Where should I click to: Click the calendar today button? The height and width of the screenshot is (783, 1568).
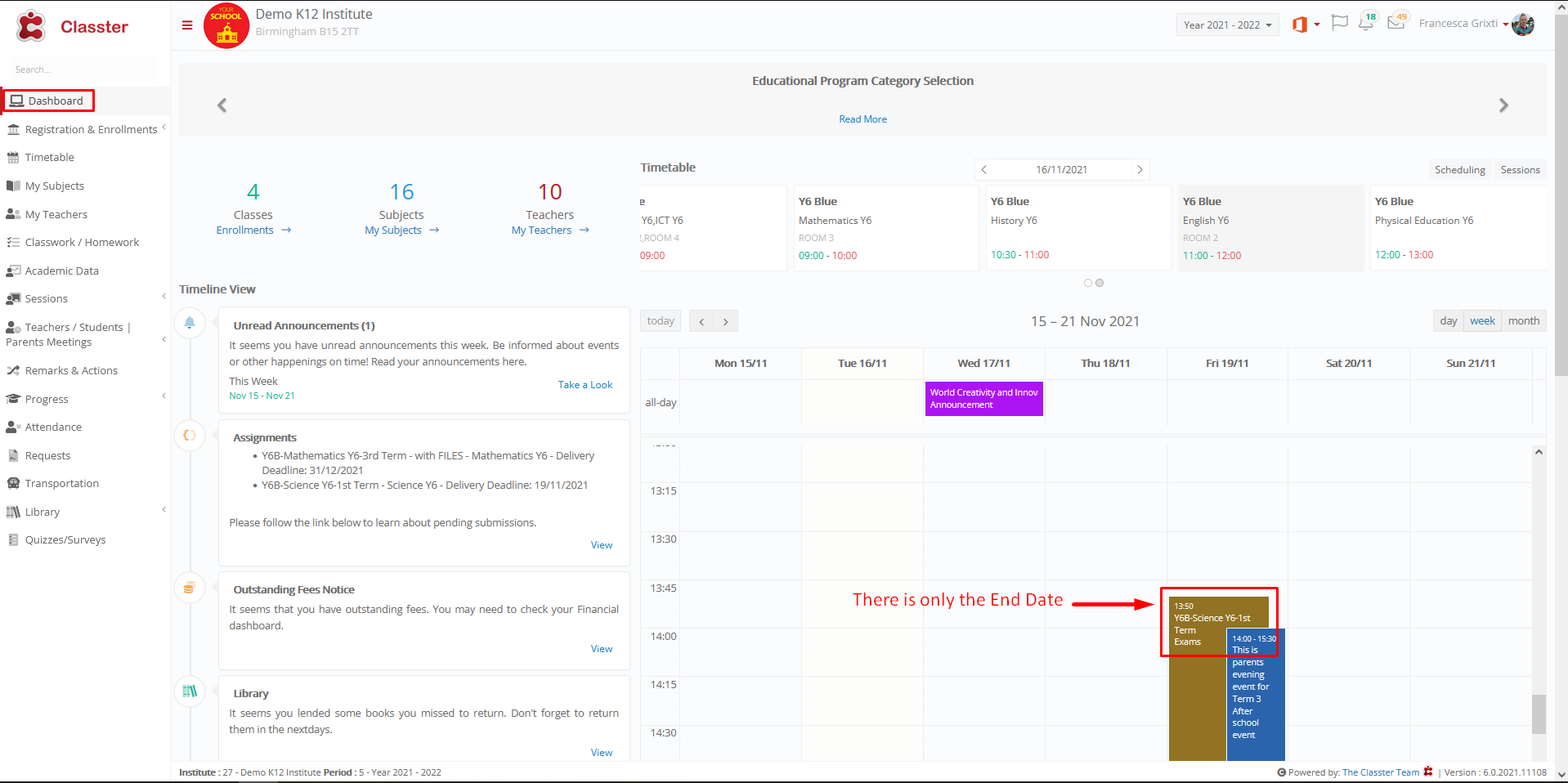[661, 321]
